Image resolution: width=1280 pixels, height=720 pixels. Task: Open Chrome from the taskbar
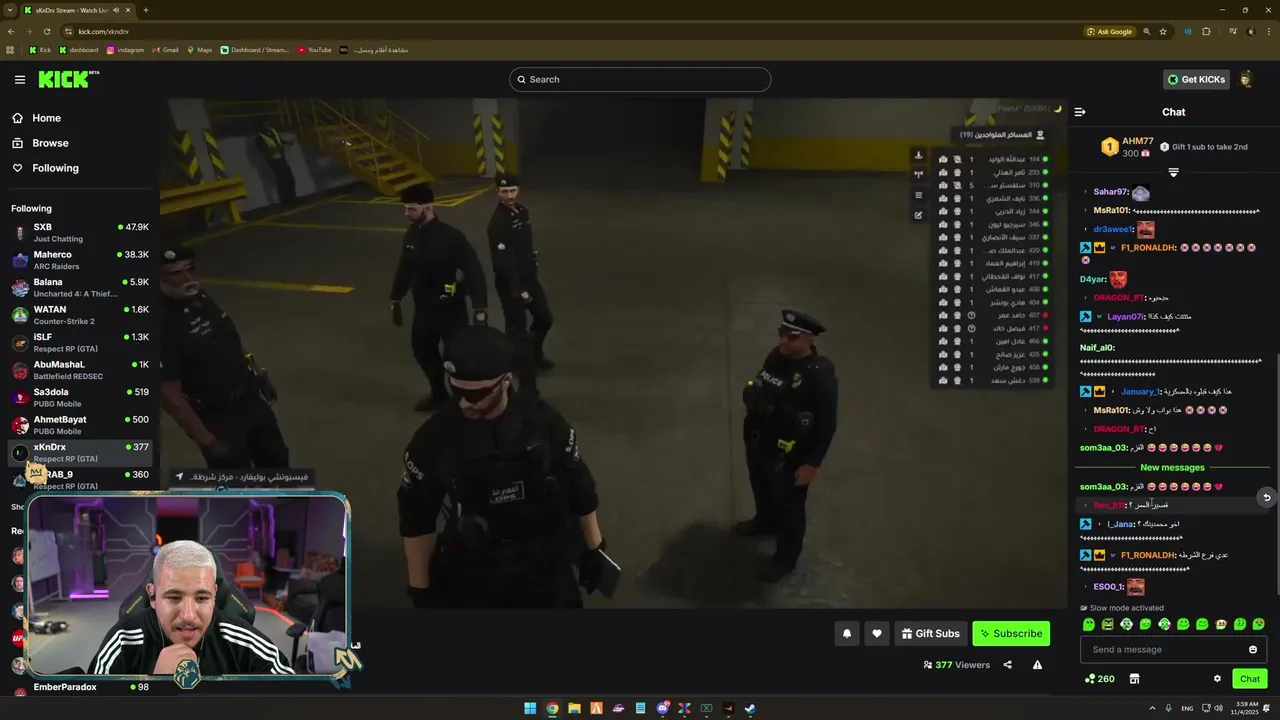pyautogui.click(x=552, y=709)
